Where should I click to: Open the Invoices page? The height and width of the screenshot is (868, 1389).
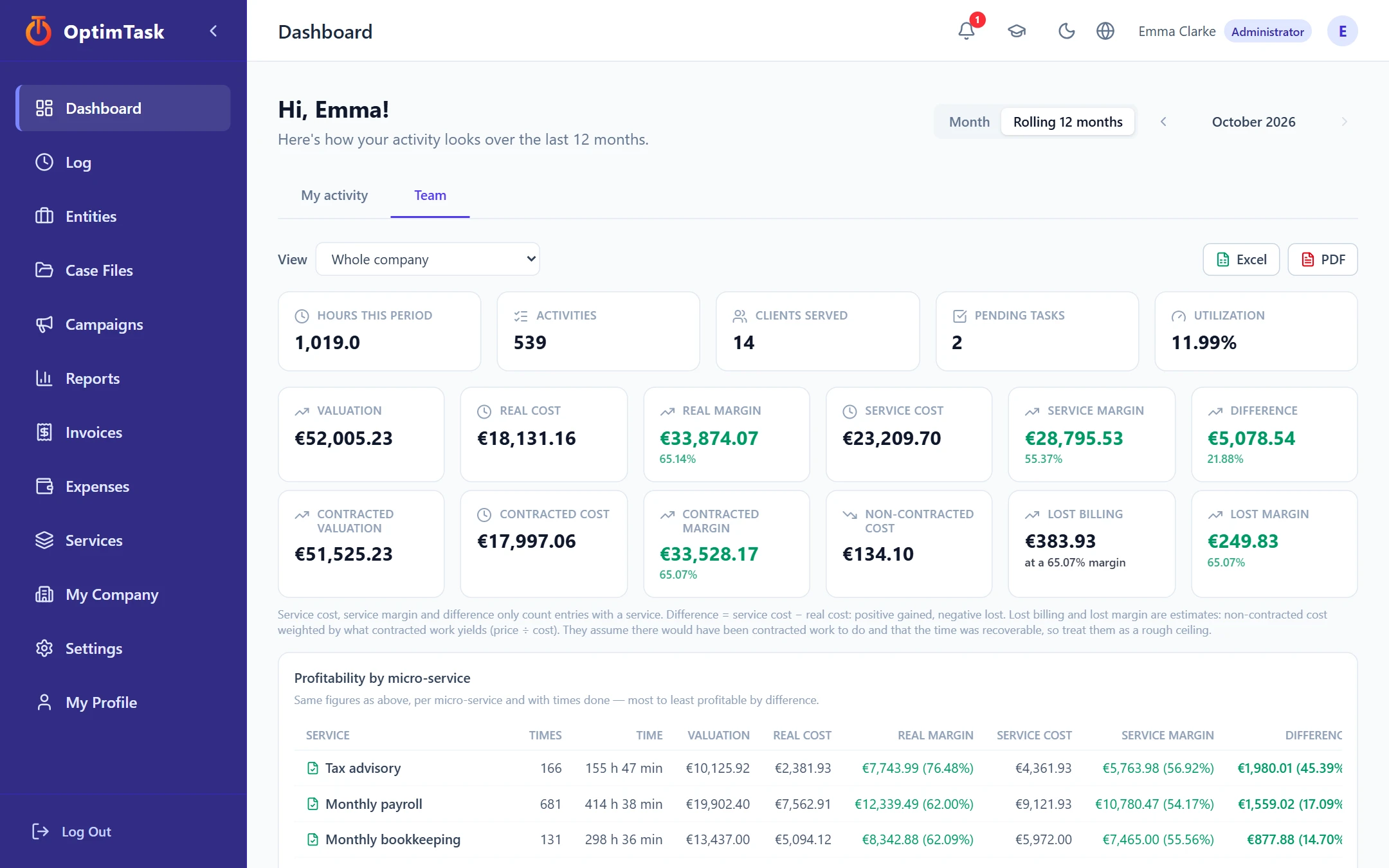pyautogui.click(x=123, y=432)
